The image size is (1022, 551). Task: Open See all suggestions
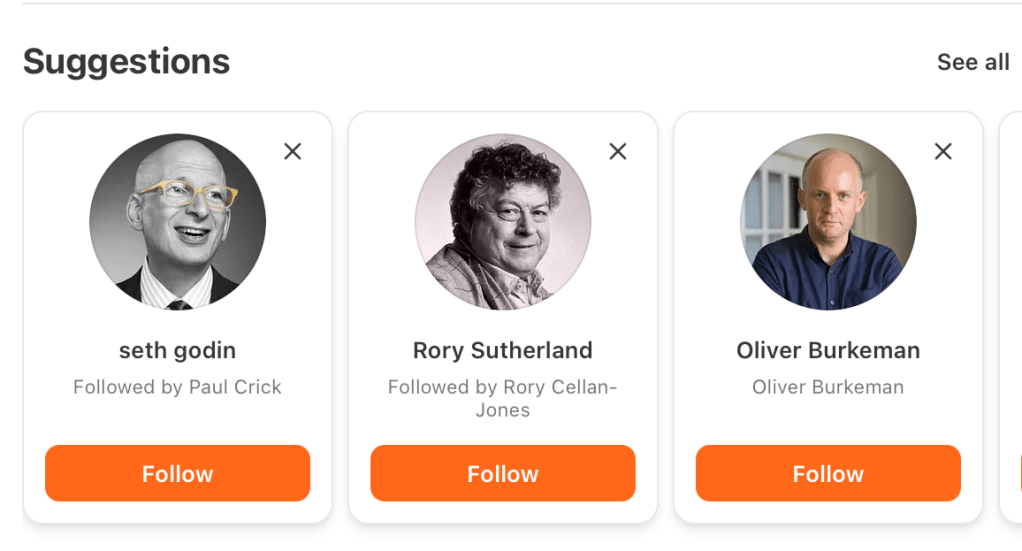click(x=972, y=62)
